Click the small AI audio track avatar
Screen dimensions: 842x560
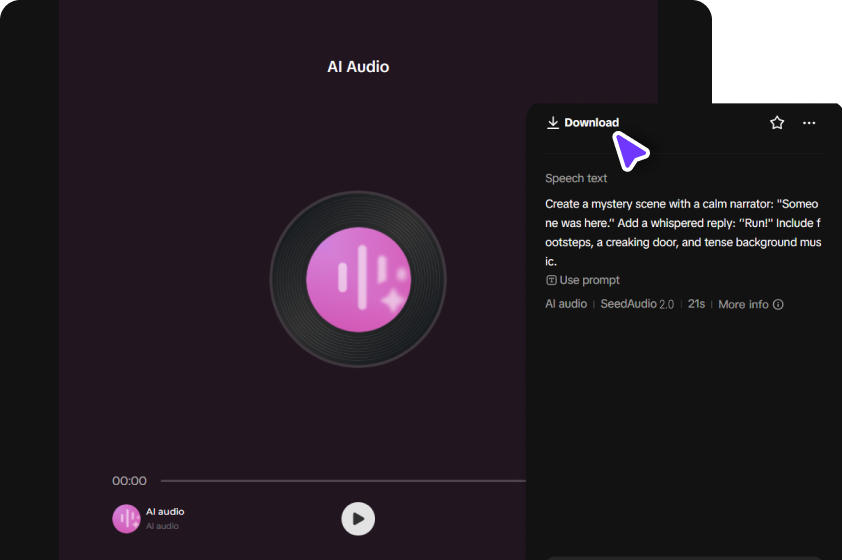(x=126, y=519)
